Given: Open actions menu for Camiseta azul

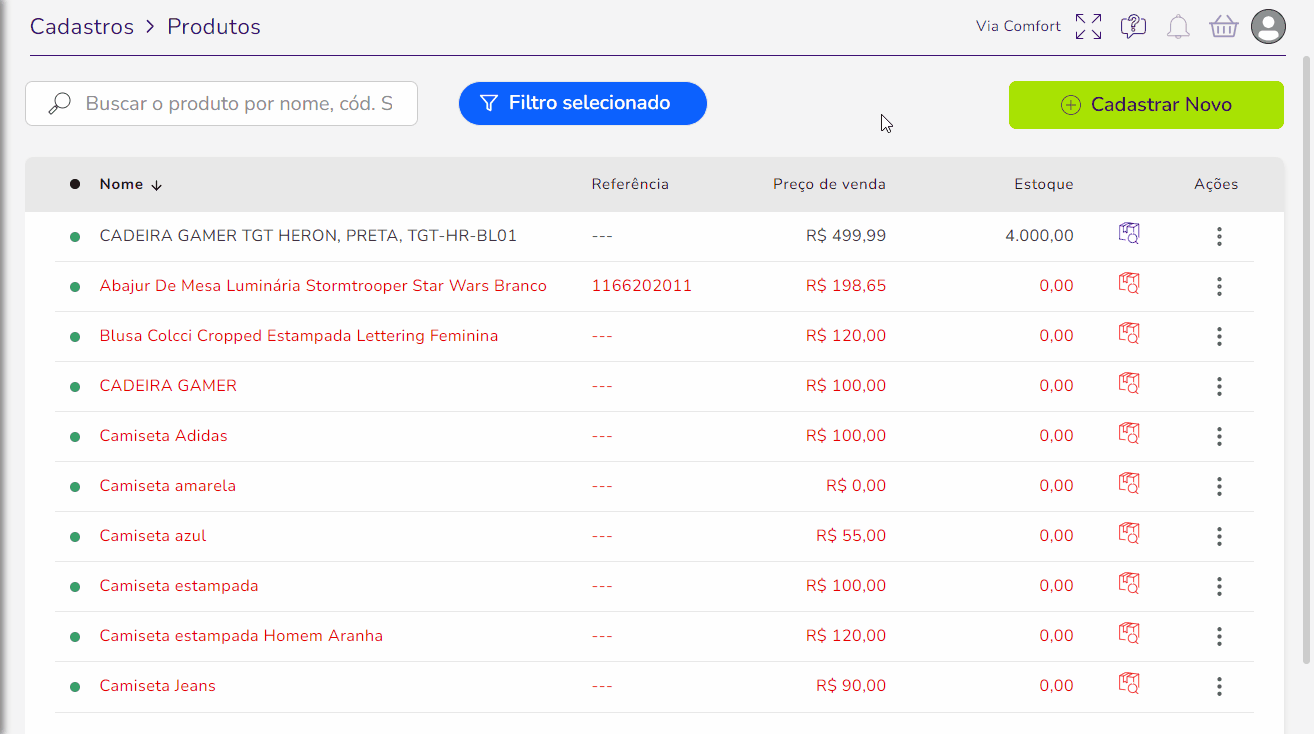Looking at the screenshot, I should click(x=1219, y=536).
